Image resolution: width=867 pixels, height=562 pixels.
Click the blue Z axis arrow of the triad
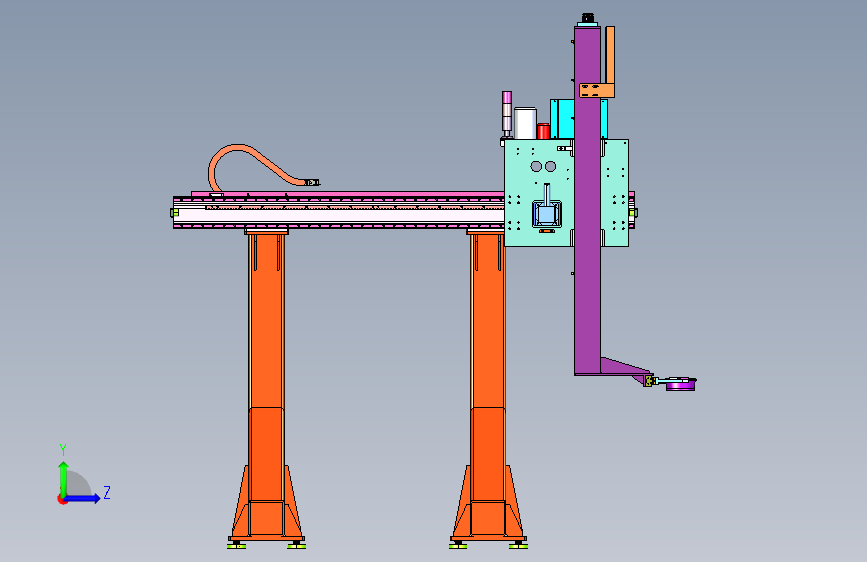[83, 498]
